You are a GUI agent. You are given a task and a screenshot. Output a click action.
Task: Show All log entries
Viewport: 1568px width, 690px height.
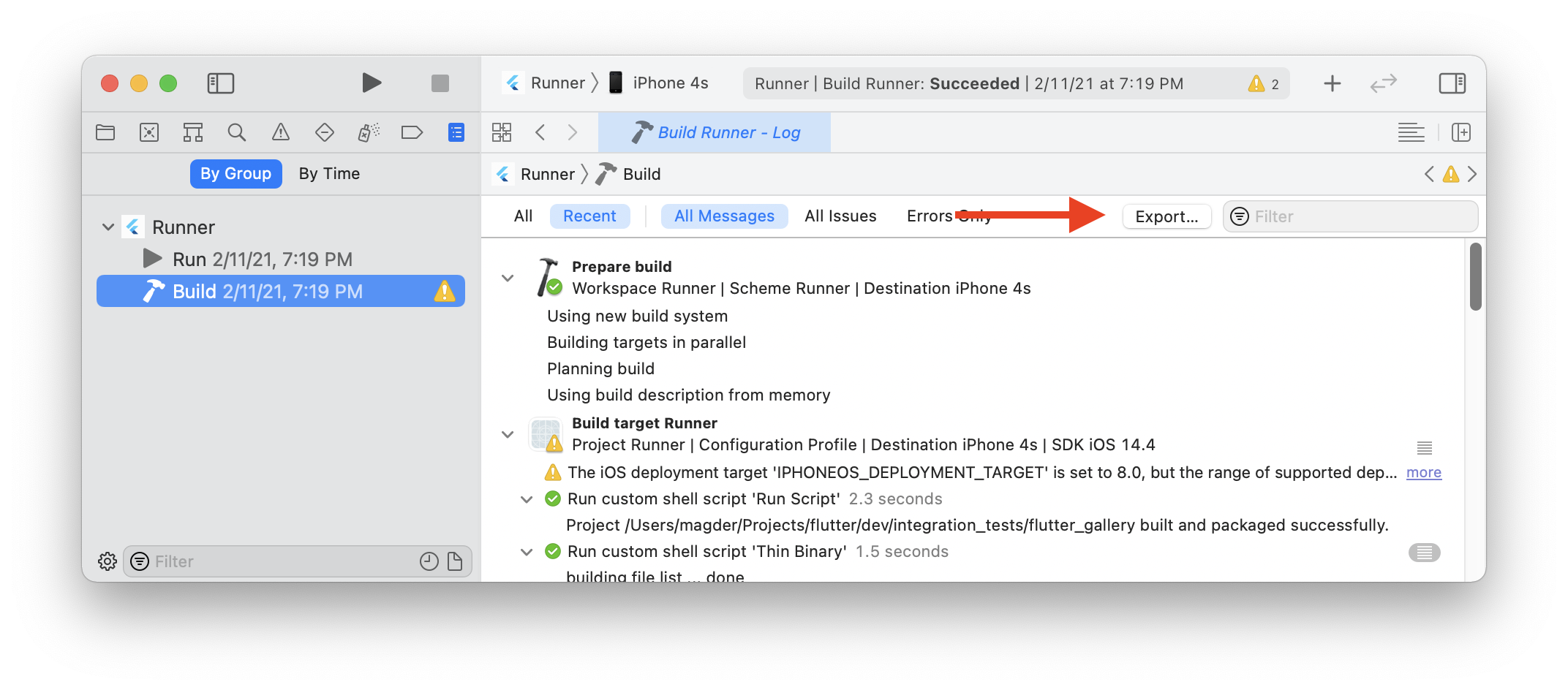pos(523,216)
